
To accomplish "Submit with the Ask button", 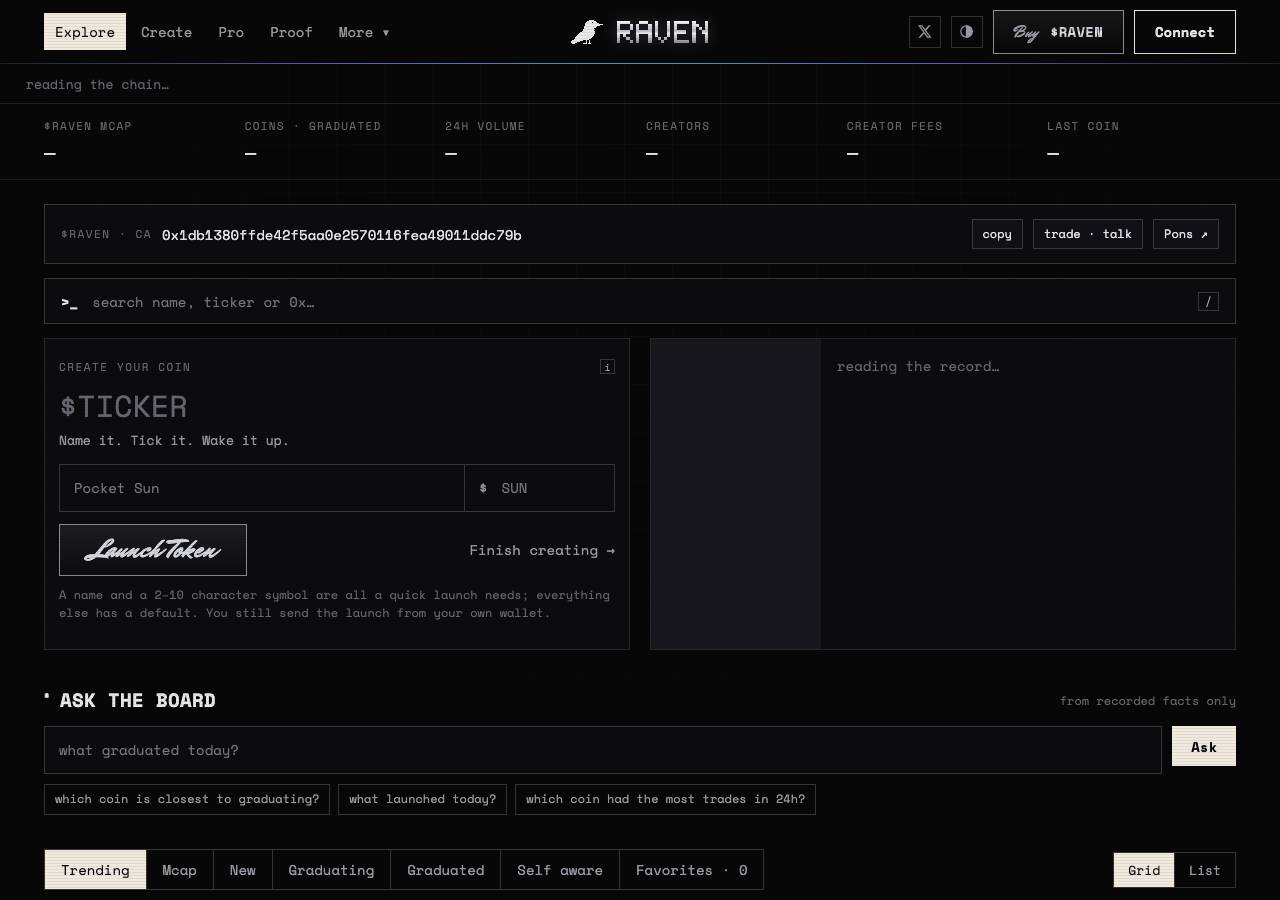I will pos(1204,746).
